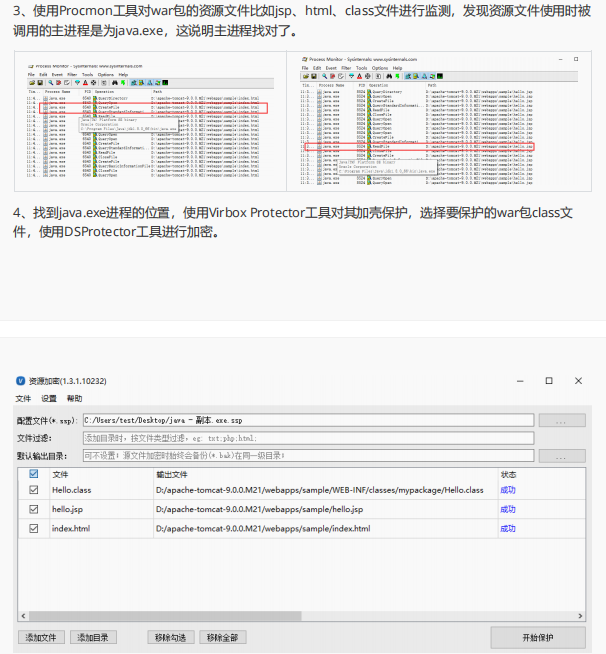This screenshot has height=654, width=606.
Task: Select the Hello.class file name
Action: [71, 490]
